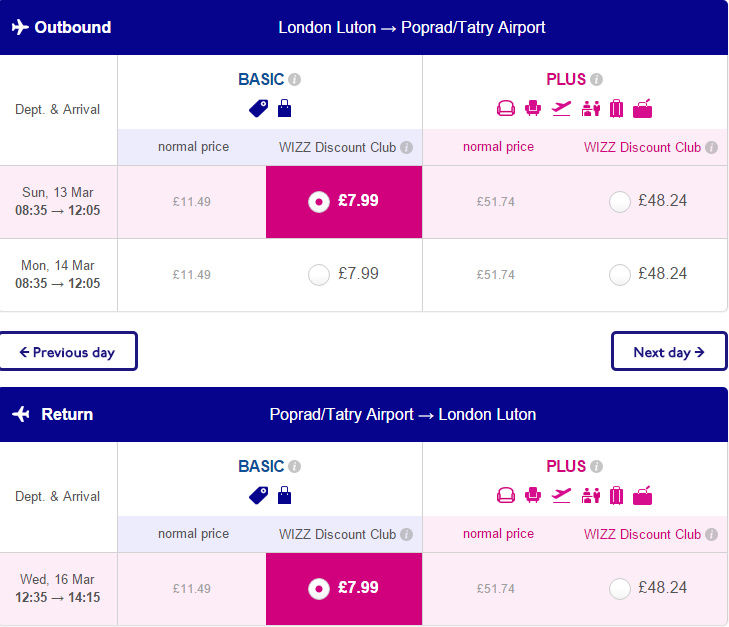
Task: Click the check-in desk icon under Outbound PLUS
Action: pos(590,109)
